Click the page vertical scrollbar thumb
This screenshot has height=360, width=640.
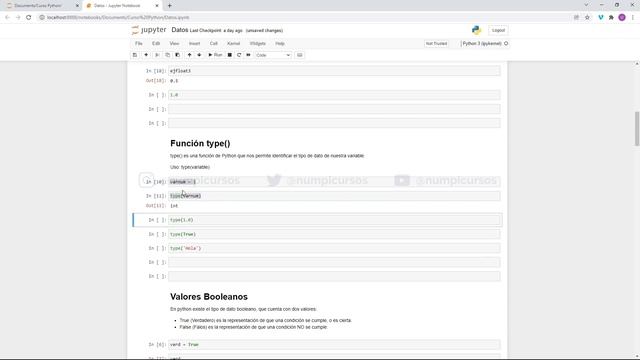pos(636,128)
